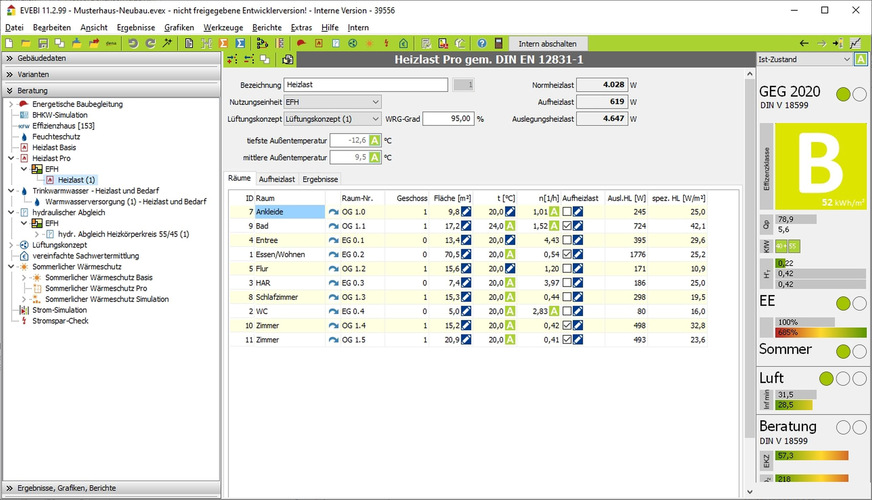Image resolution: width=872 pixels, height=500 pixels.
Task: Click area edit pencil for Ankleide row
Action: tap(466, 212)
